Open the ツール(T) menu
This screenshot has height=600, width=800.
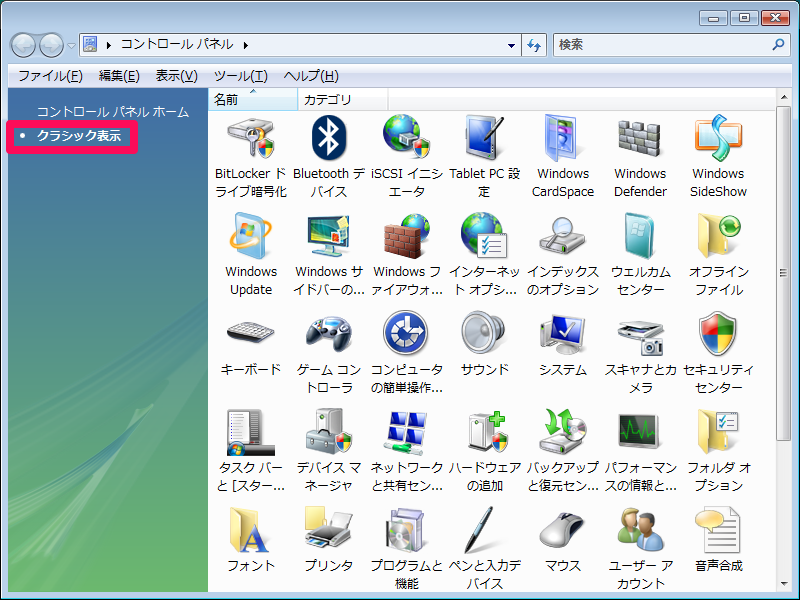pos(240,76)
